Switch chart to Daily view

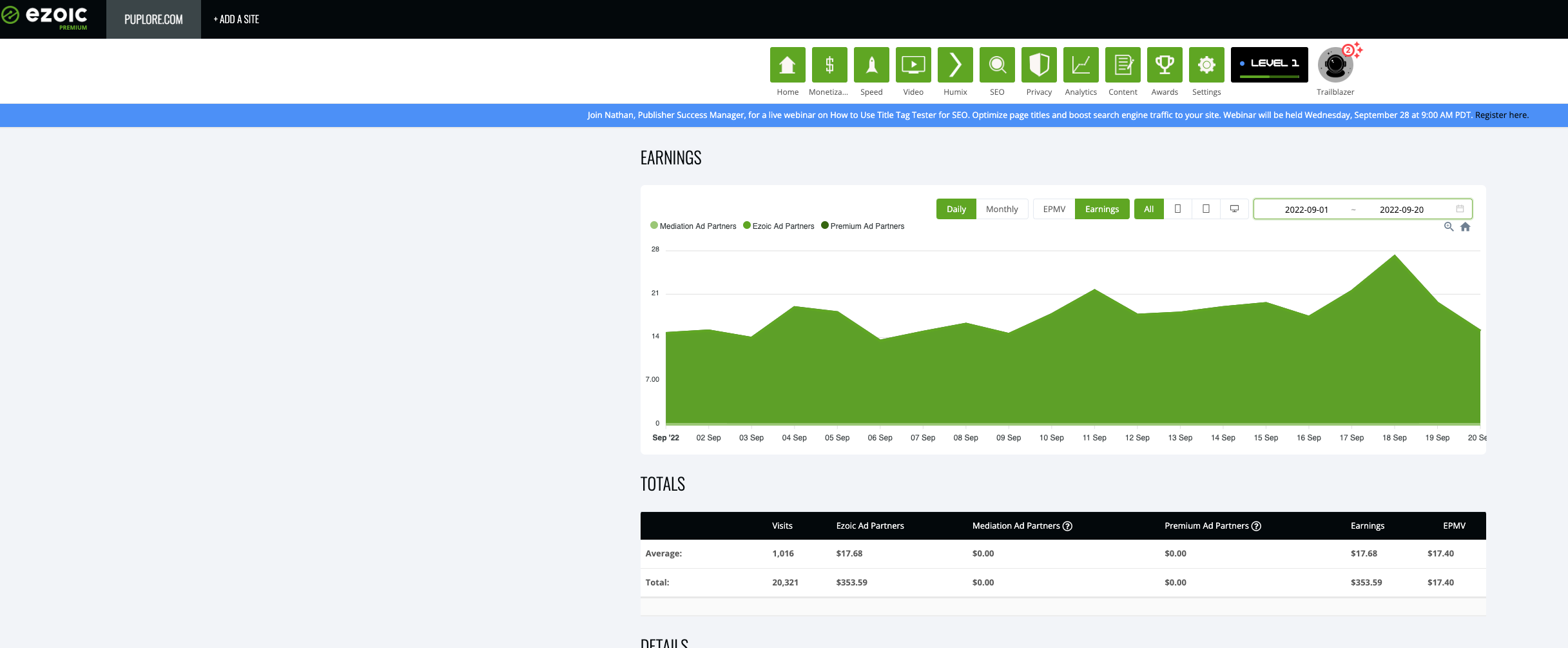(956, 209)
